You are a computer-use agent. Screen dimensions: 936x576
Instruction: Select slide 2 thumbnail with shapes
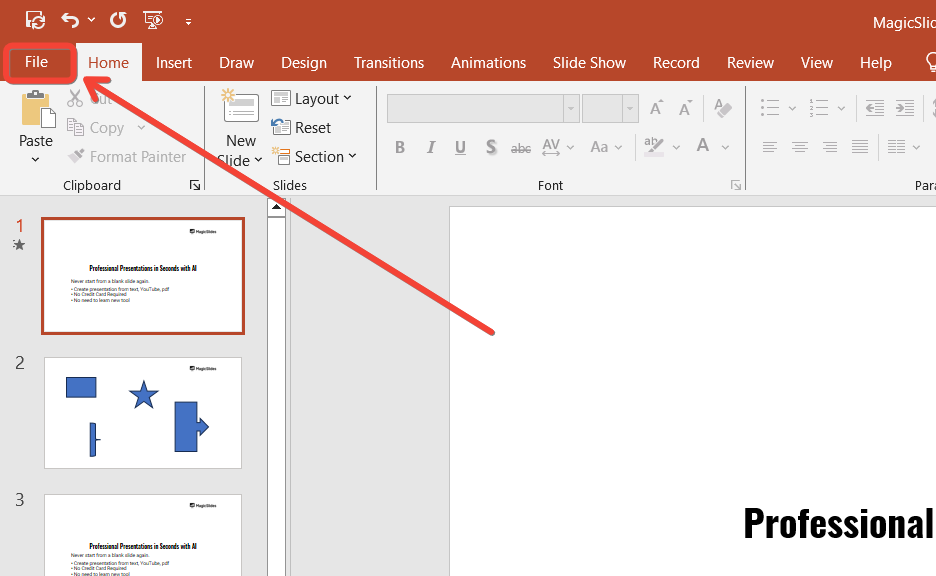tap(143, 412)
